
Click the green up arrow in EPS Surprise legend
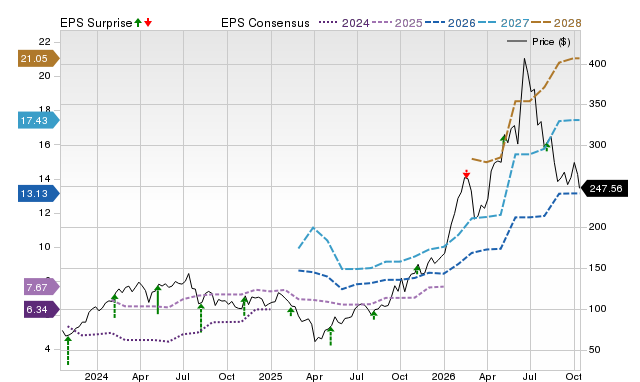138,22
